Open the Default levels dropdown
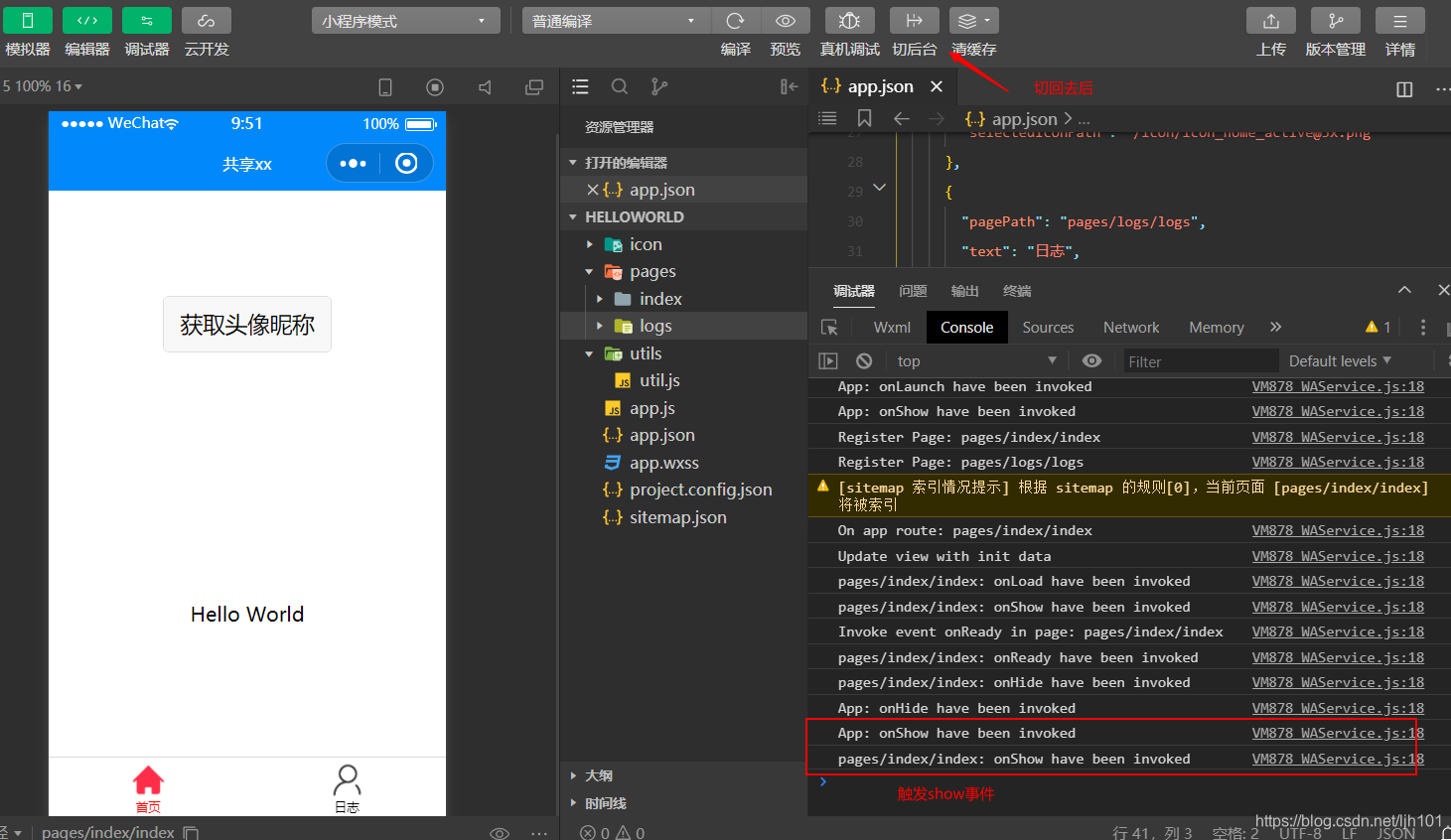The image size is (1451, 840). pos(1341,361)
